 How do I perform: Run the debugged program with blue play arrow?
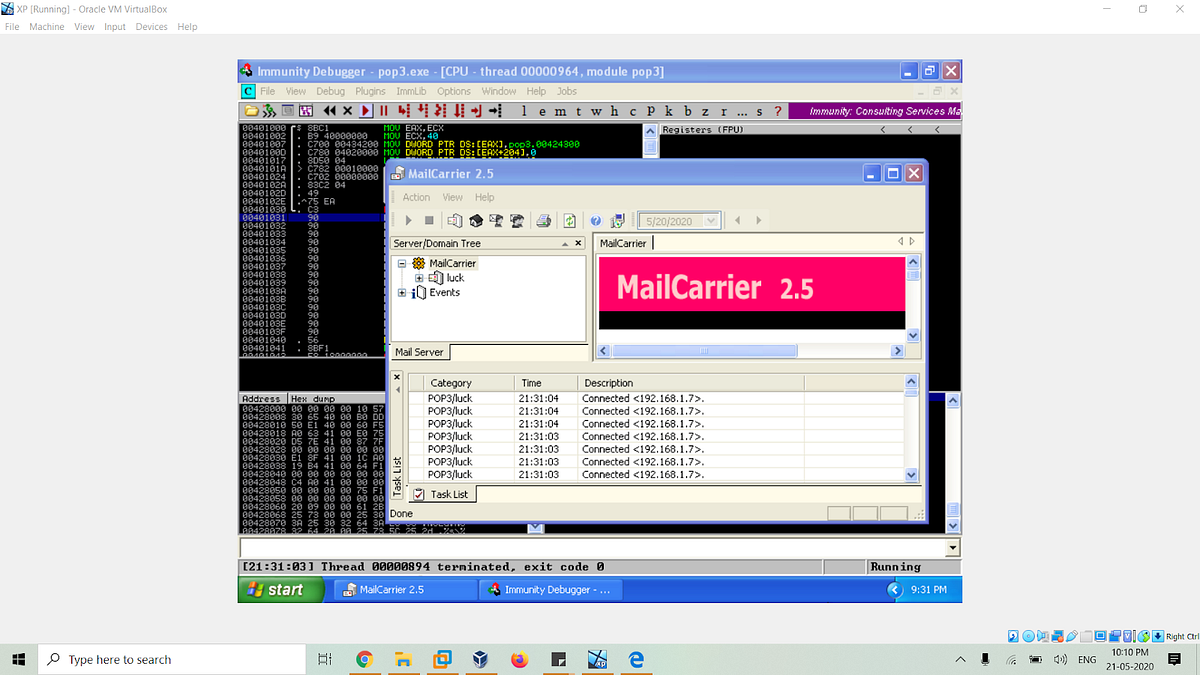tap(364, 110)
